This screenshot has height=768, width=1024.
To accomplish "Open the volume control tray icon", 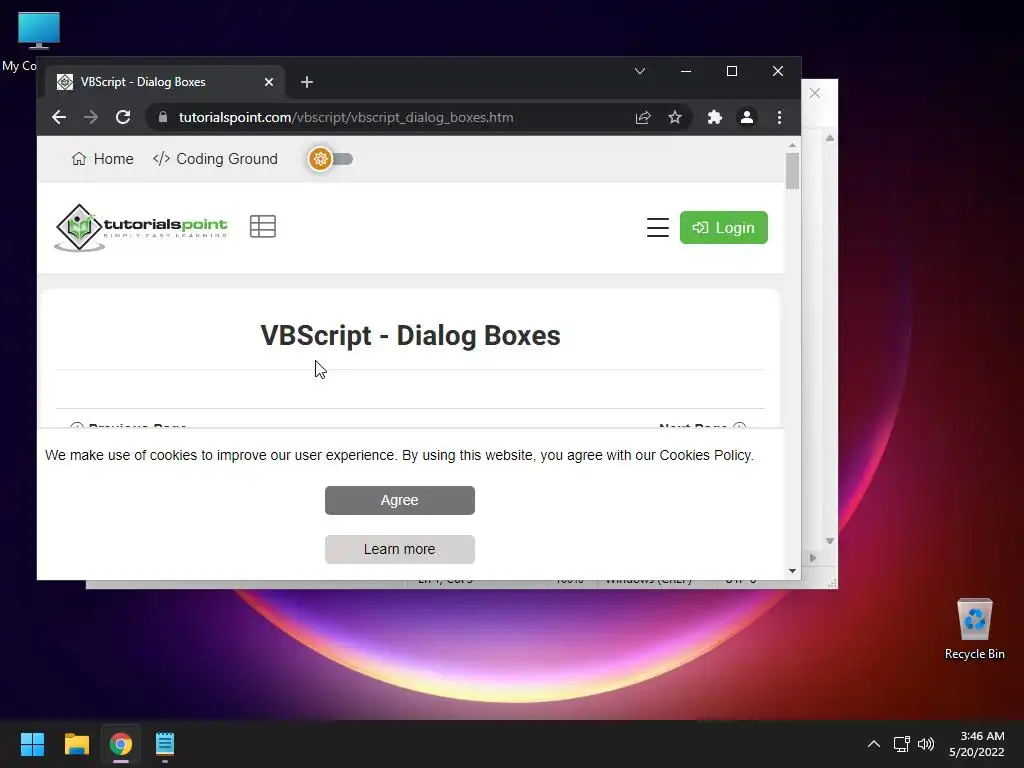I will tap(926, 744).
